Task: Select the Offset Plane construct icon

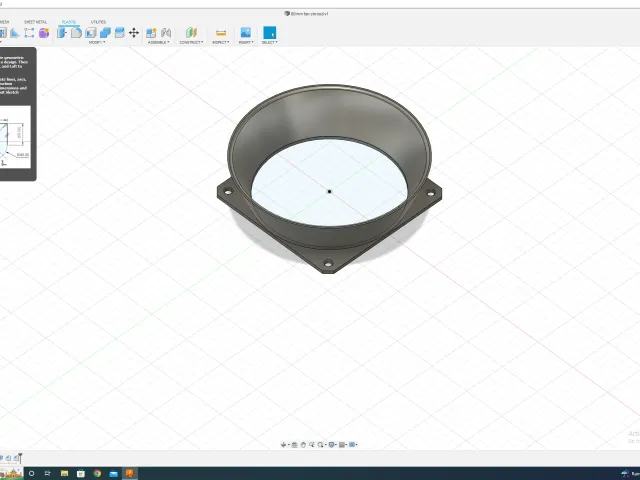Action: [x=191, y=33]
